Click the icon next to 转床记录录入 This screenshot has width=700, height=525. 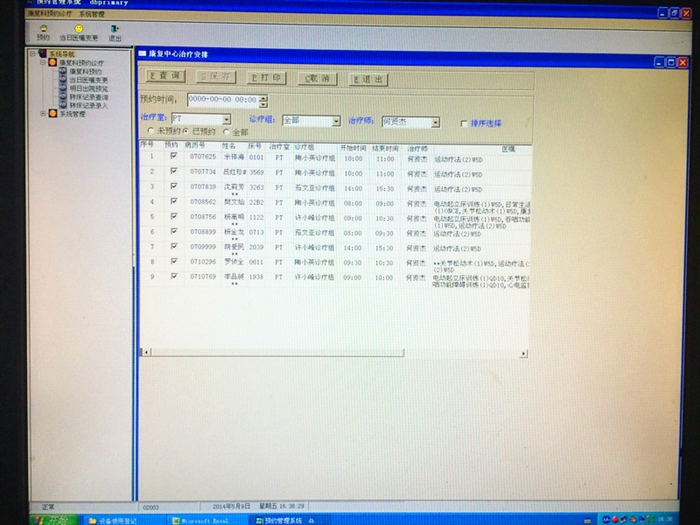click(63, 105)
